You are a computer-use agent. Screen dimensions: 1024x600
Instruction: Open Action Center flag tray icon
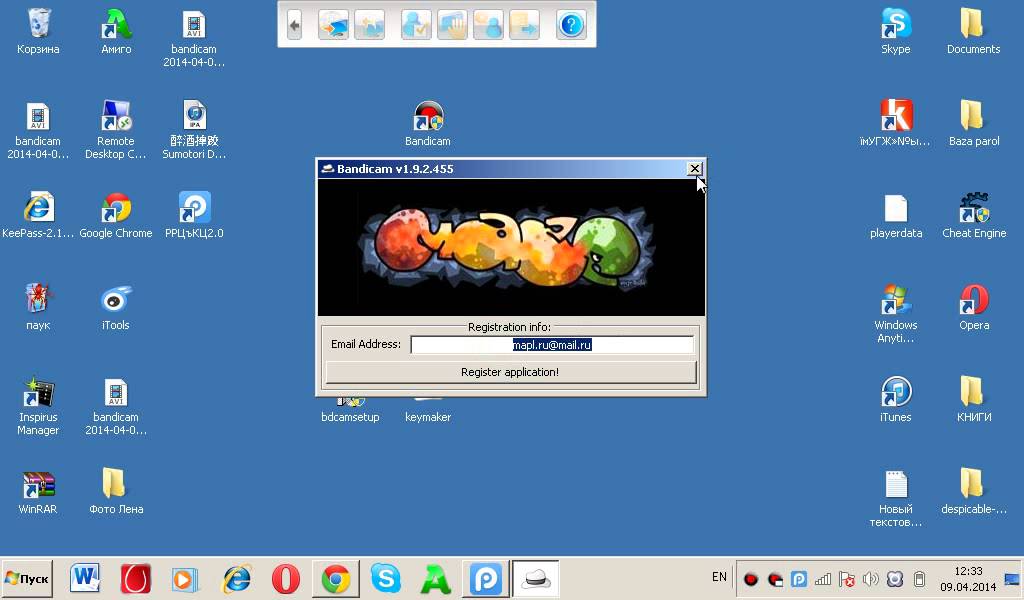coord(846,579)
